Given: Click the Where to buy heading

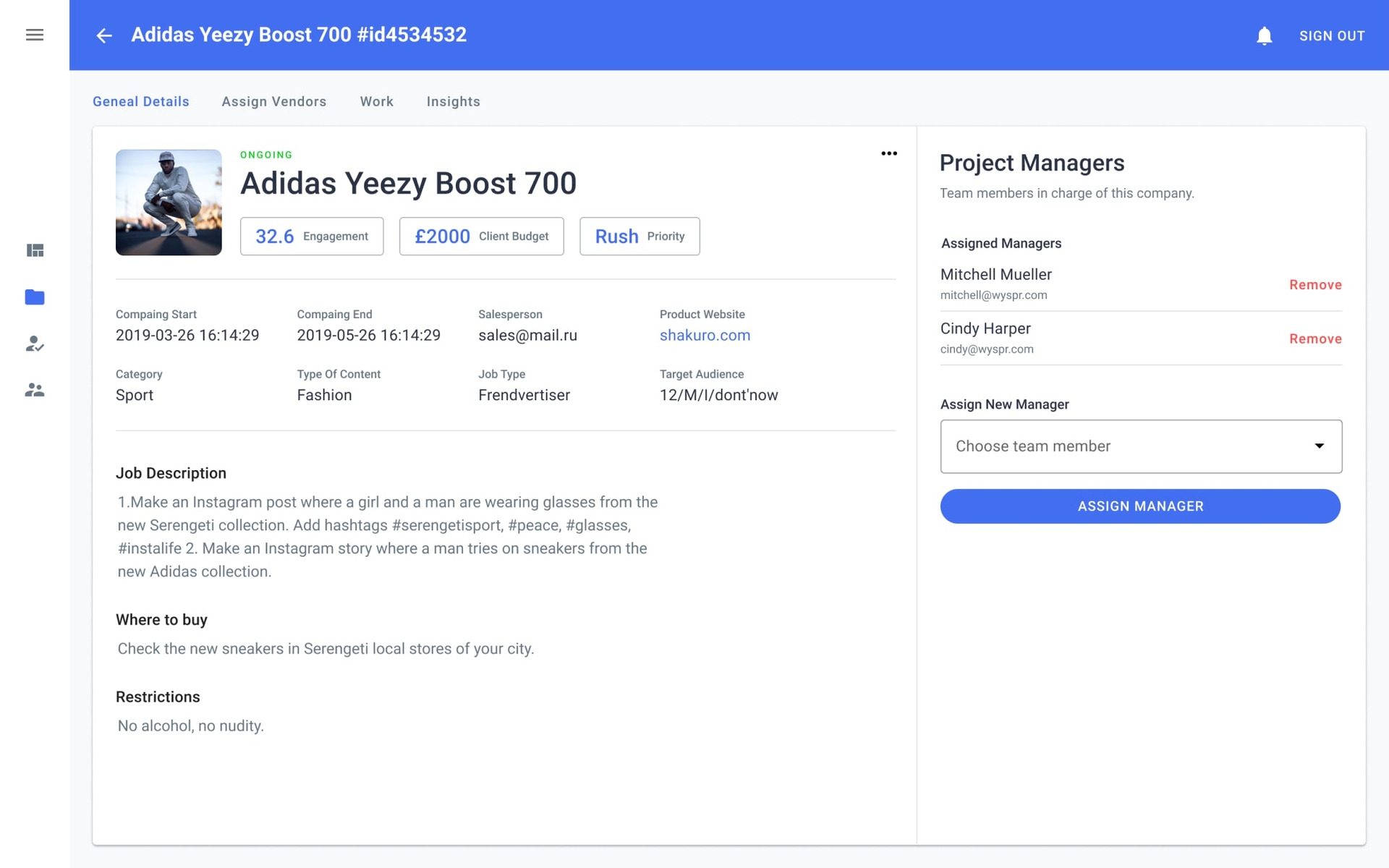Looking at the screenshot, I should point(161,620).
